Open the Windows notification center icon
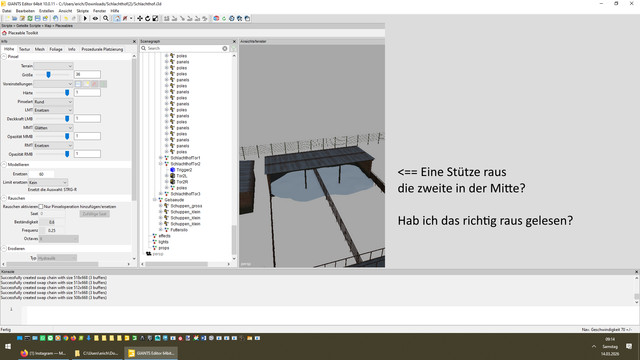Viewport: 640px width, 360px height. [629, 346]
